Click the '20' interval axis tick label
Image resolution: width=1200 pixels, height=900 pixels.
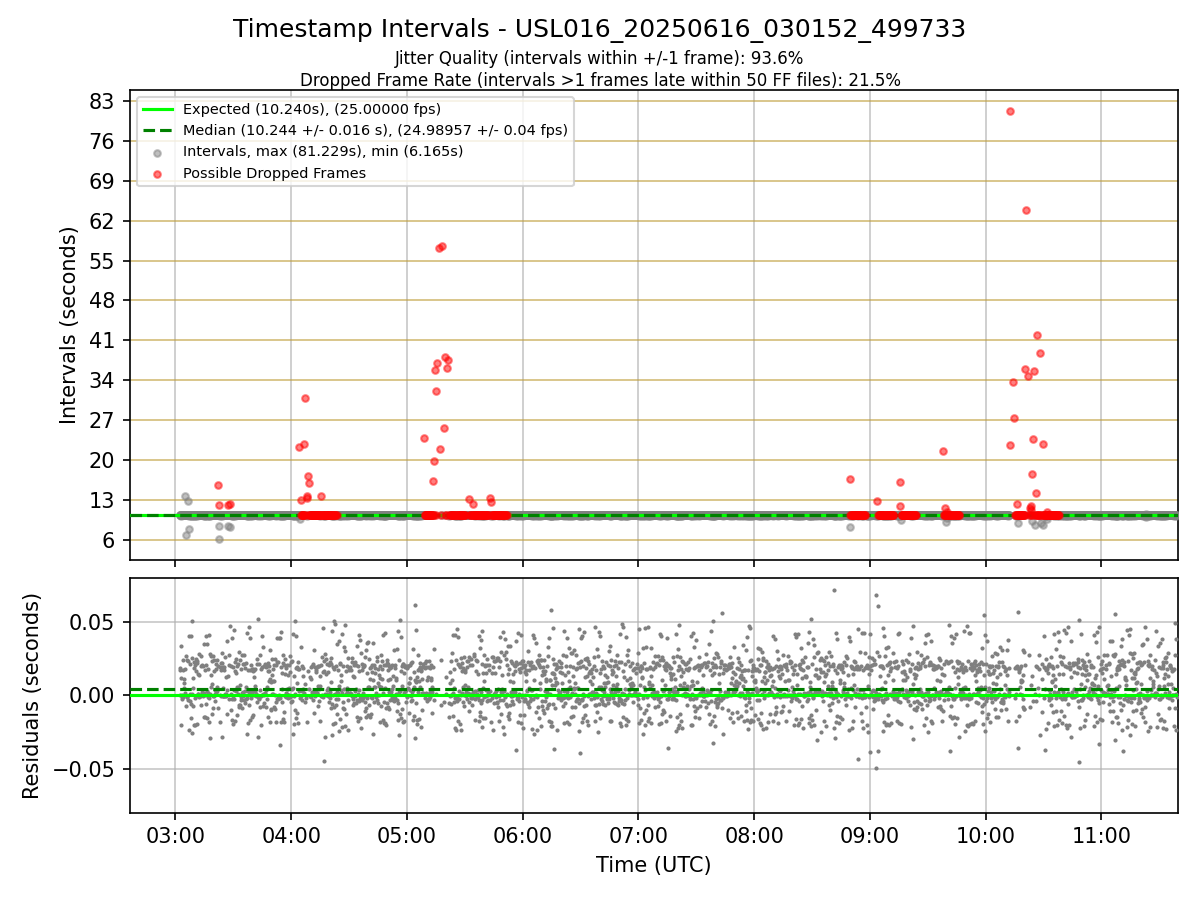[103, 460]
